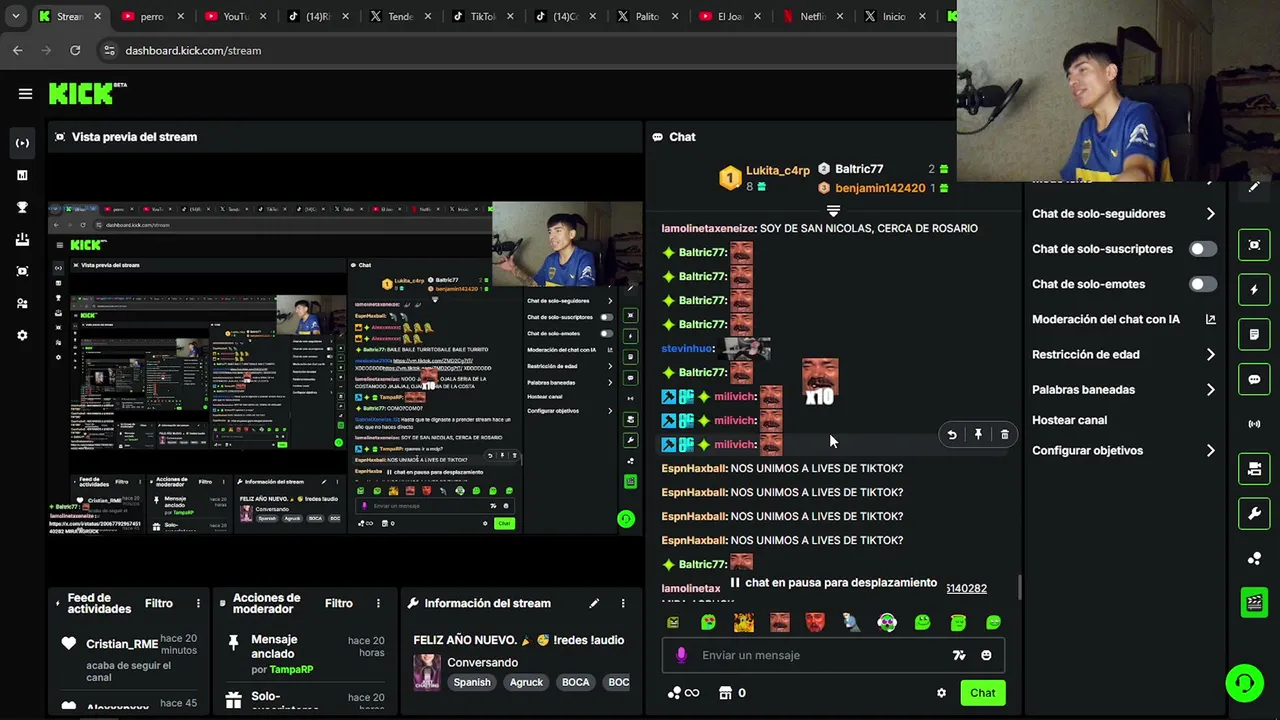Expand Chat de solo-seguidores settings

(1124, 214)
